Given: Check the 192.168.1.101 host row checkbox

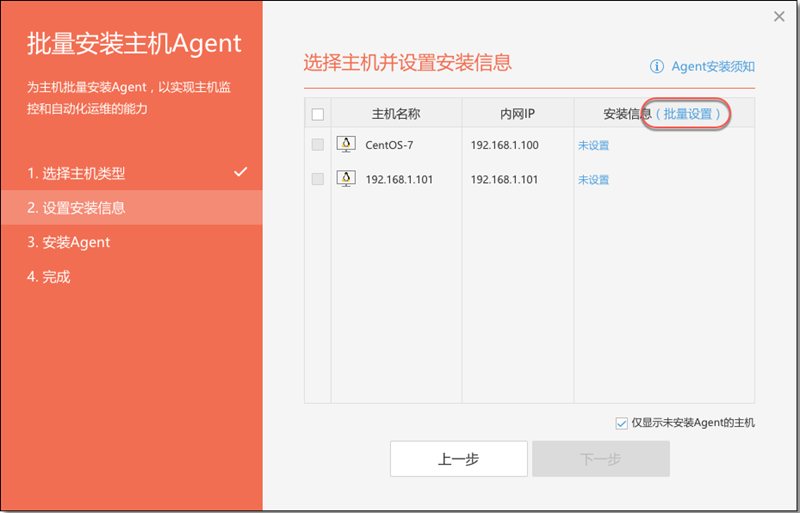Looking at the screenshot, I should 318,179.
